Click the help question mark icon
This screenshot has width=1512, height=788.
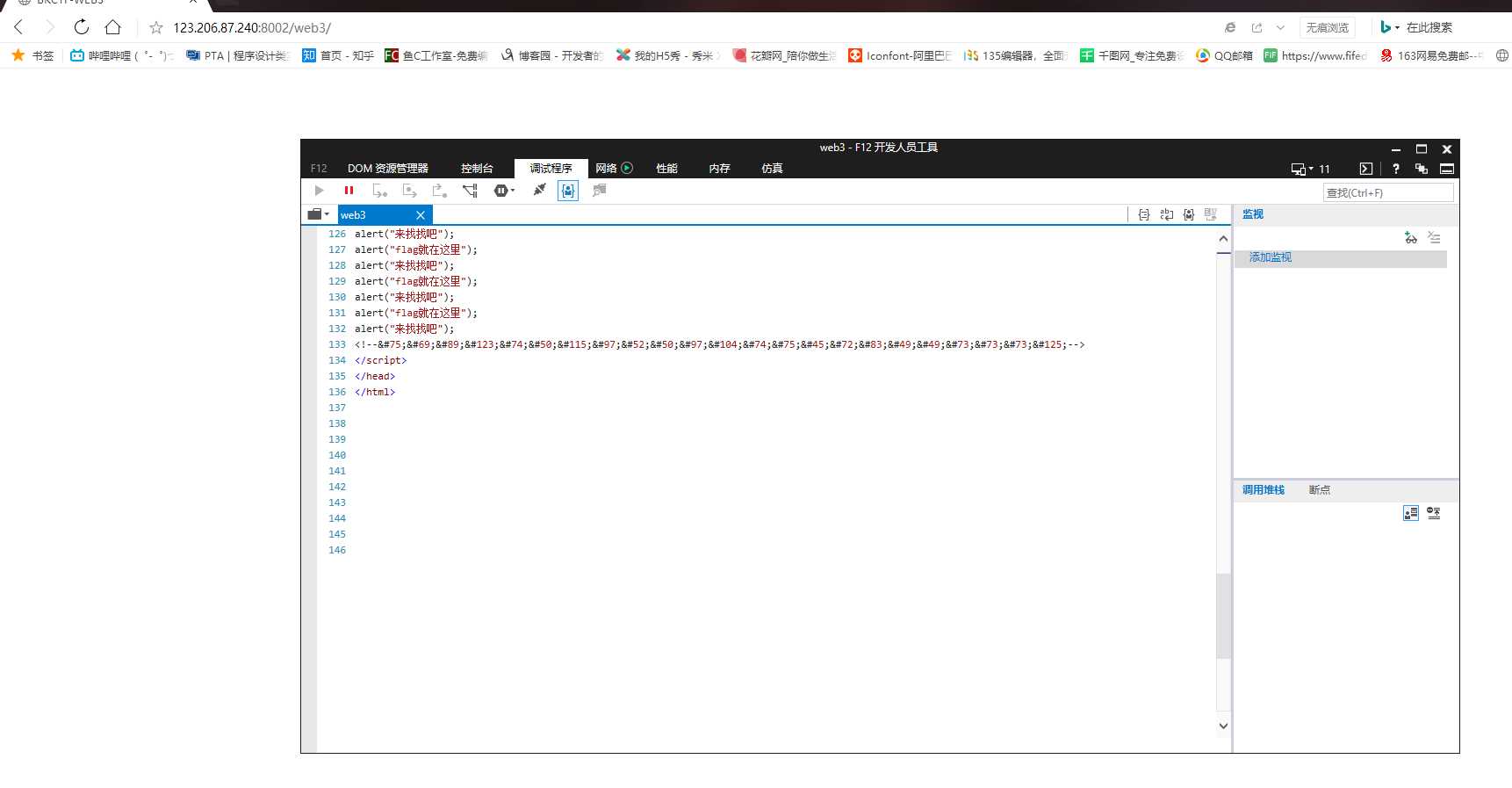coord(1396,169)
